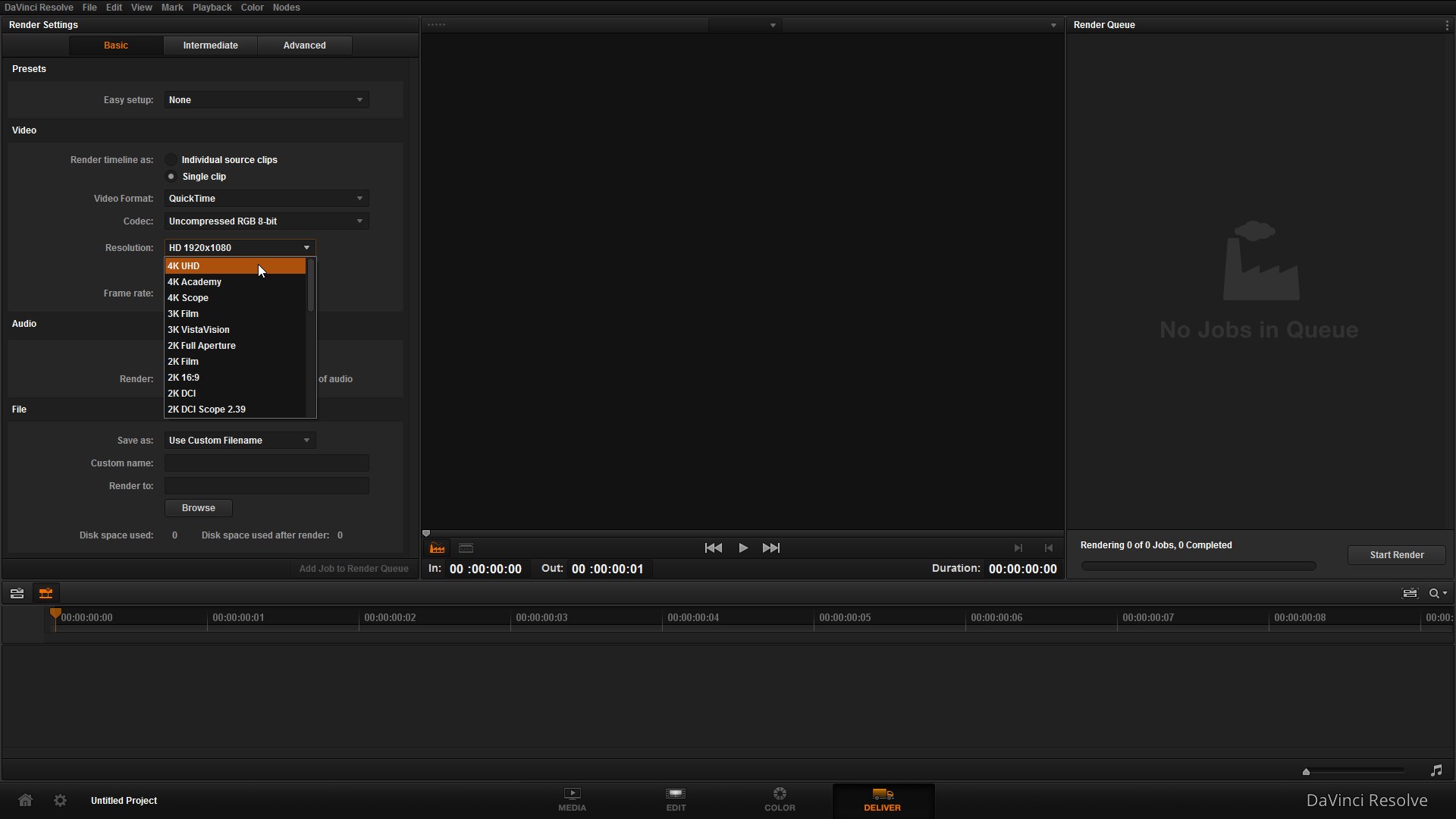Play the viewer timeline
The height and width of the screenshot is (819, 1456).
coord(743,548)
